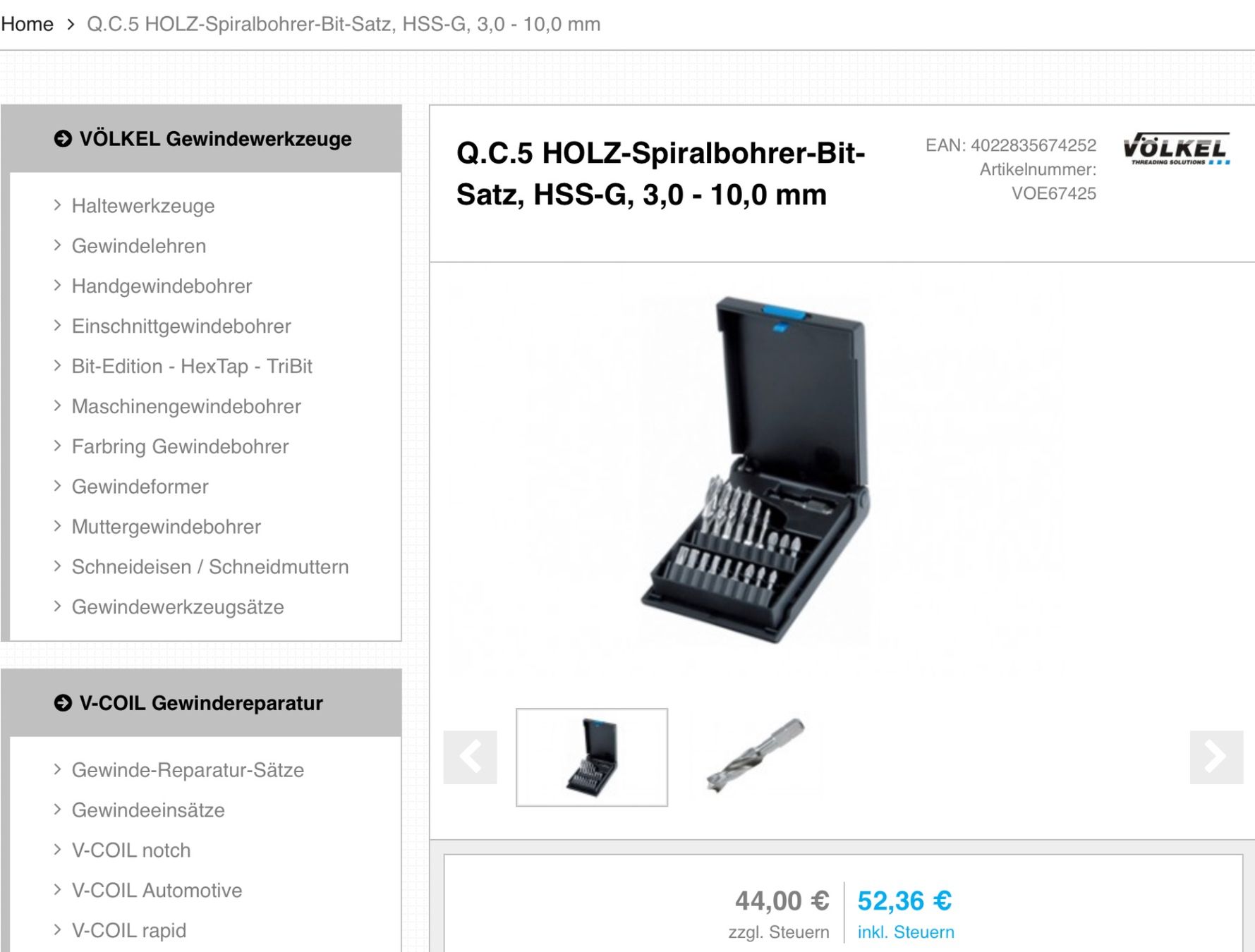Screen dimensions: 1255x952
Task: Show next product image with right arrow
Action: [x=1216, y=757]
